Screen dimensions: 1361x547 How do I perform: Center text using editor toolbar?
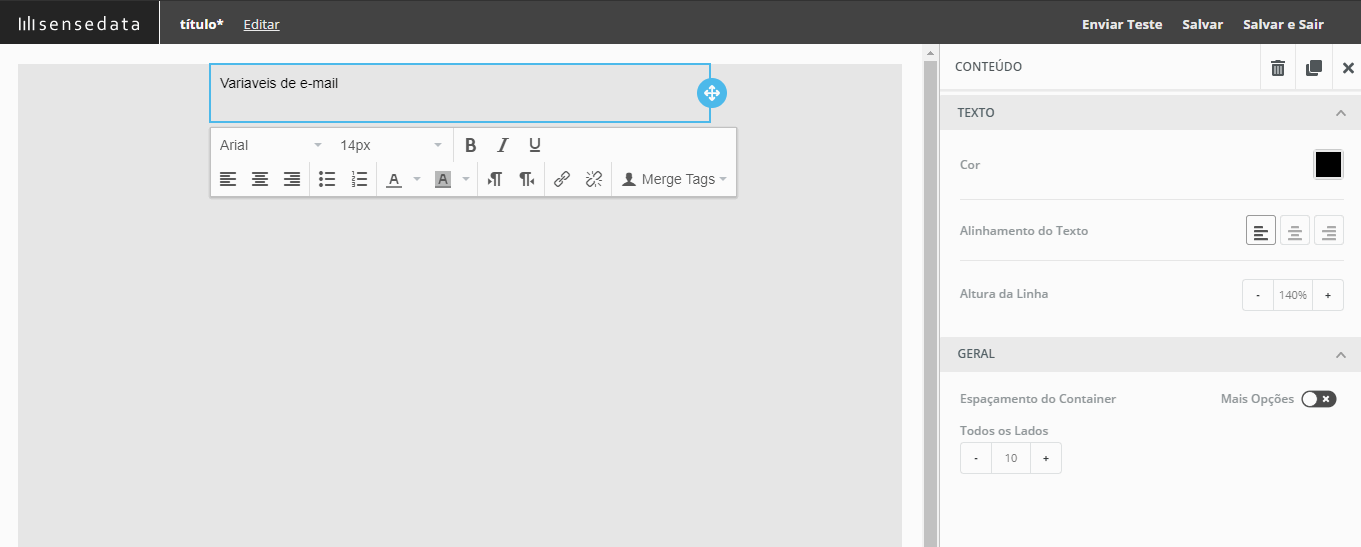pyautogui.click(x=260, y=179)
